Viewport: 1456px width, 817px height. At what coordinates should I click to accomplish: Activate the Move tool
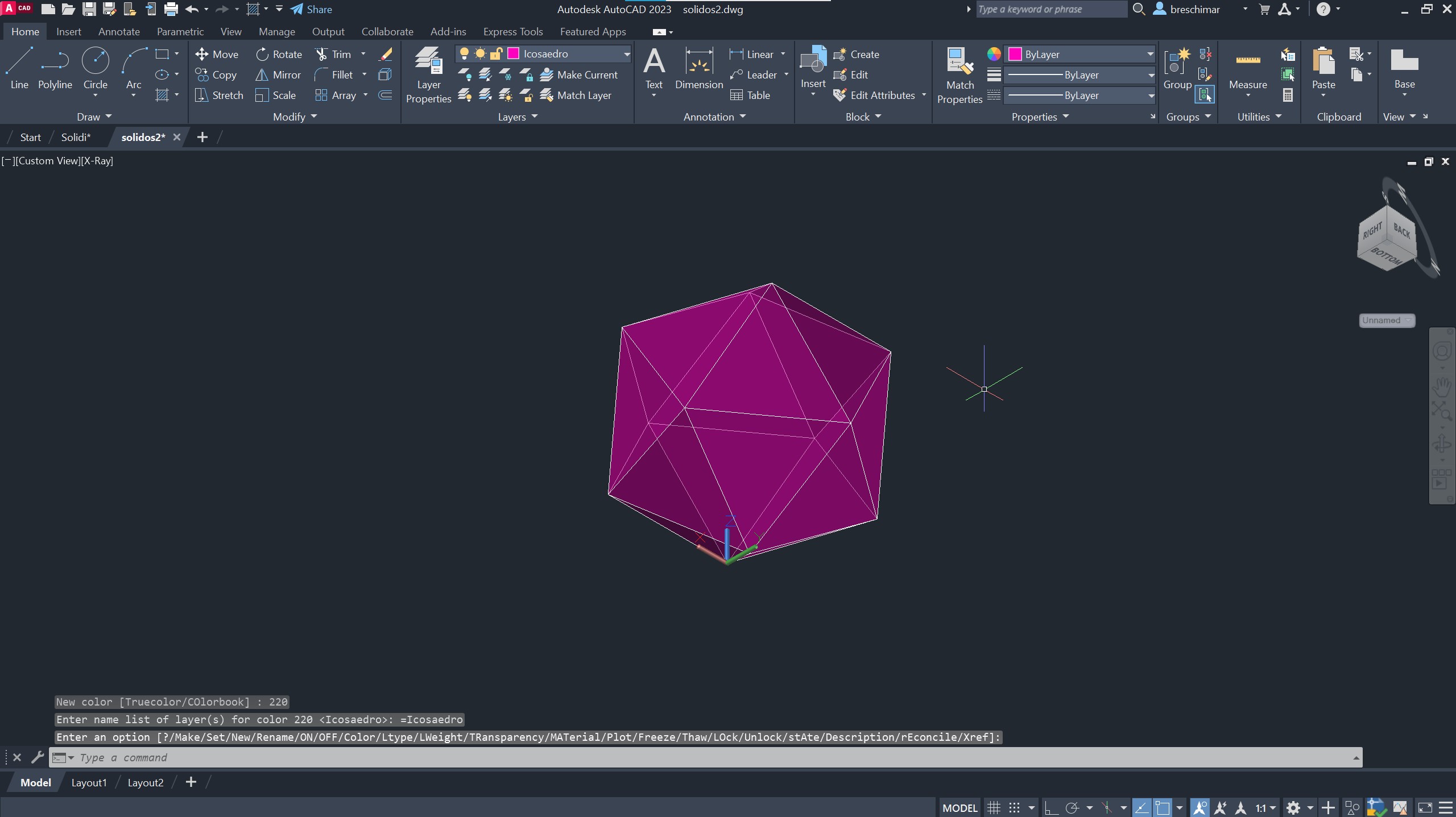217,54
